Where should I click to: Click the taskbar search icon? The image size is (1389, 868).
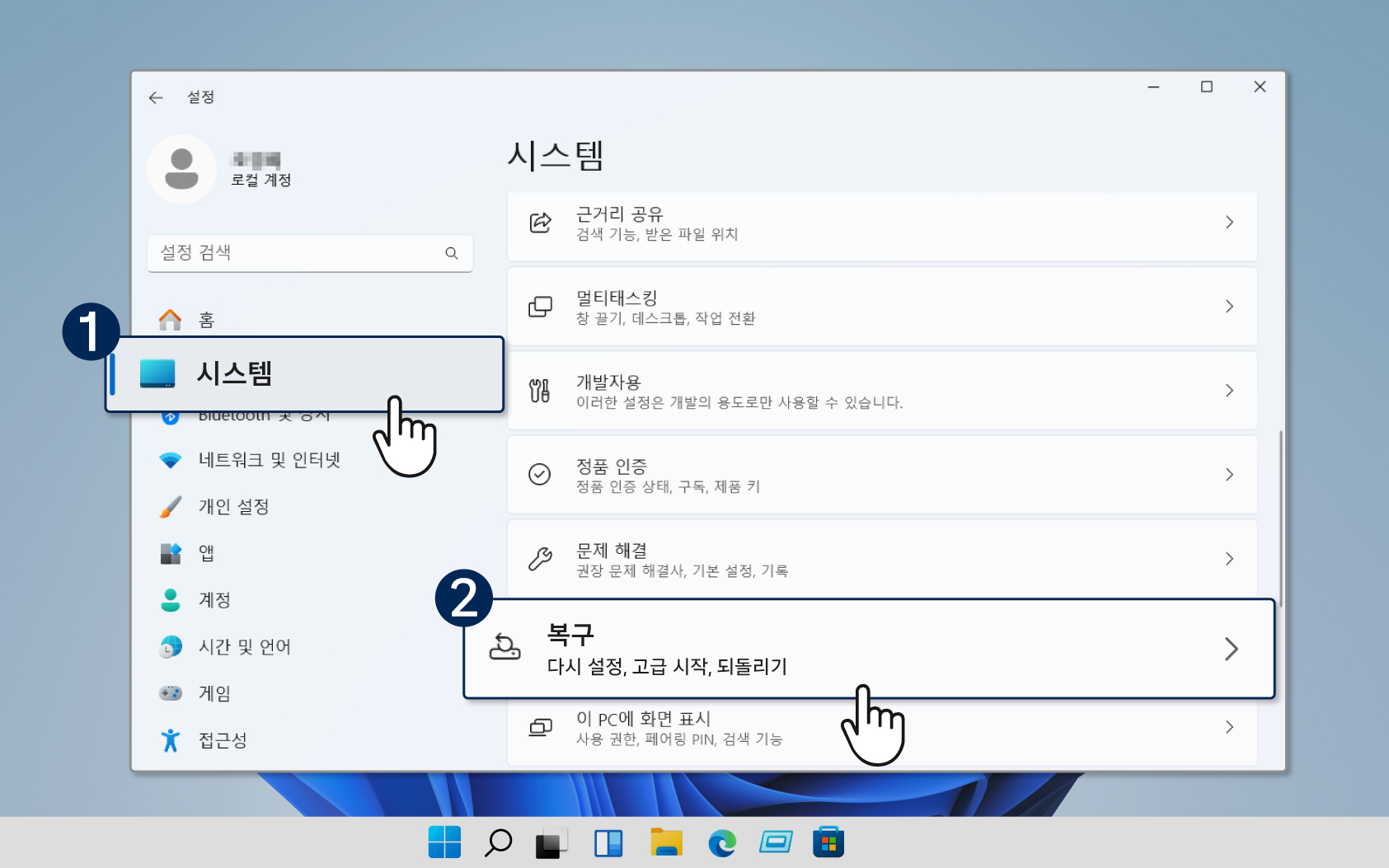point(498,842)
